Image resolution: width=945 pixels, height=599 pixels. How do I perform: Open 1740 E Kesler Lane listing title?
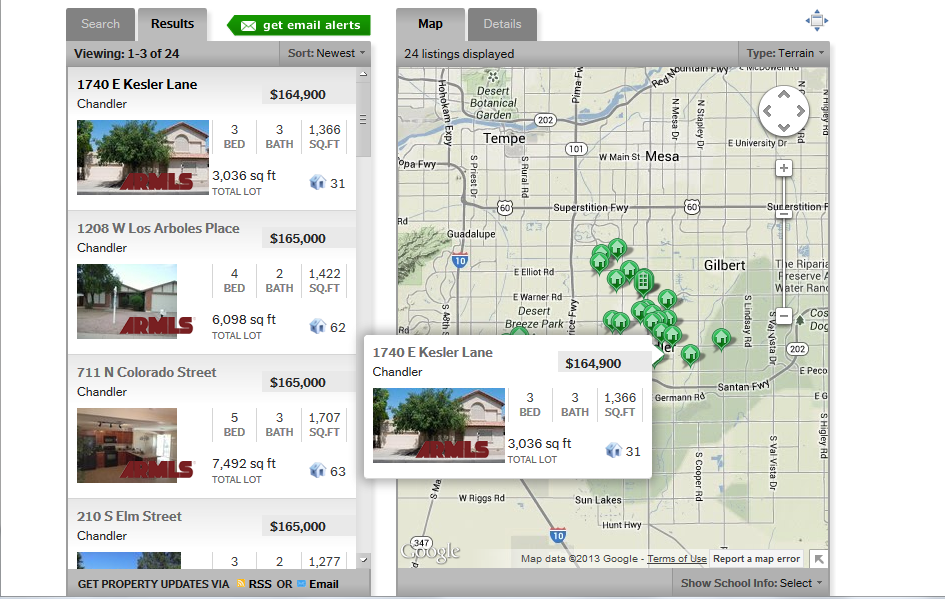[x=137, y=84]
